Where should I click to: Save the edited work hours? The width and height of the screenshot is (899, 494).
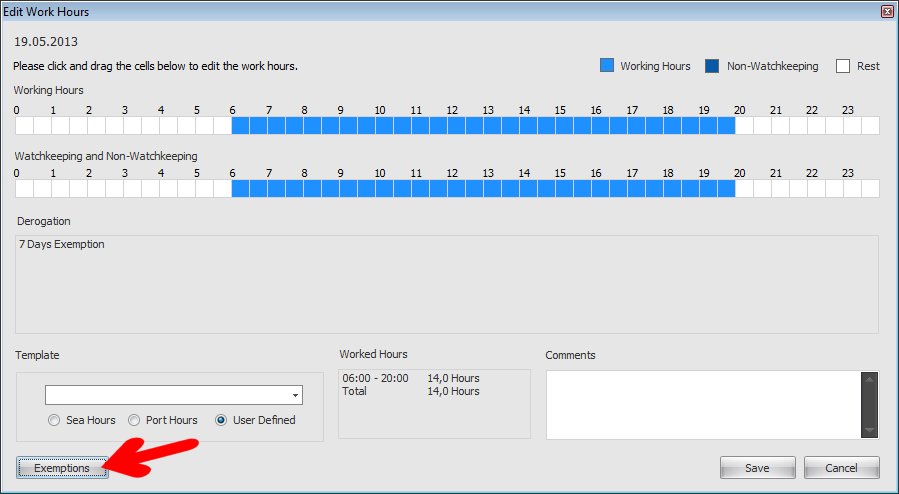point(757,468)
